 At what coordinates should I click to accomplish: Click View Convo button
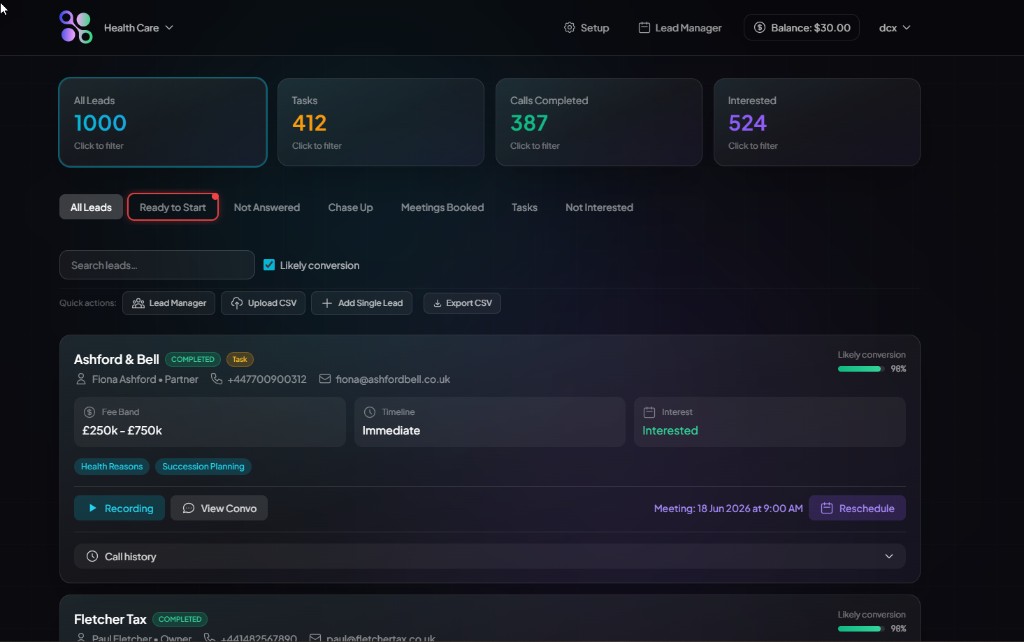pos(219,508)
